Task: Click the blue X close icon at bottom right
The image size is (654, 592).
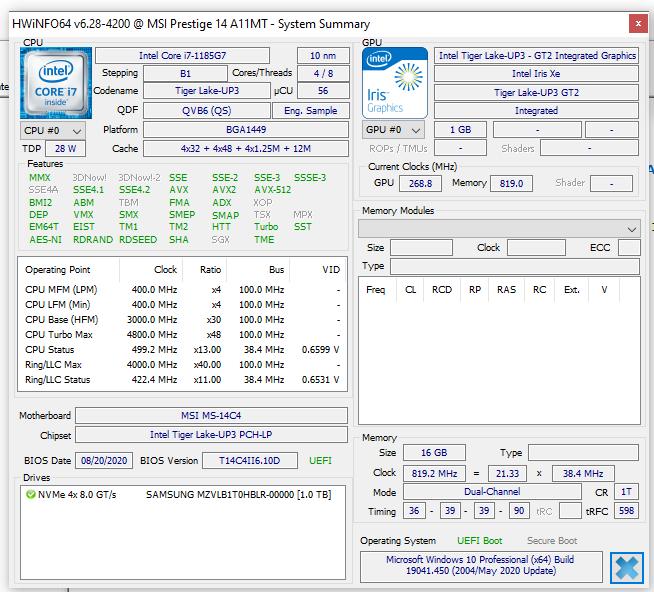Action: point(625,566)
